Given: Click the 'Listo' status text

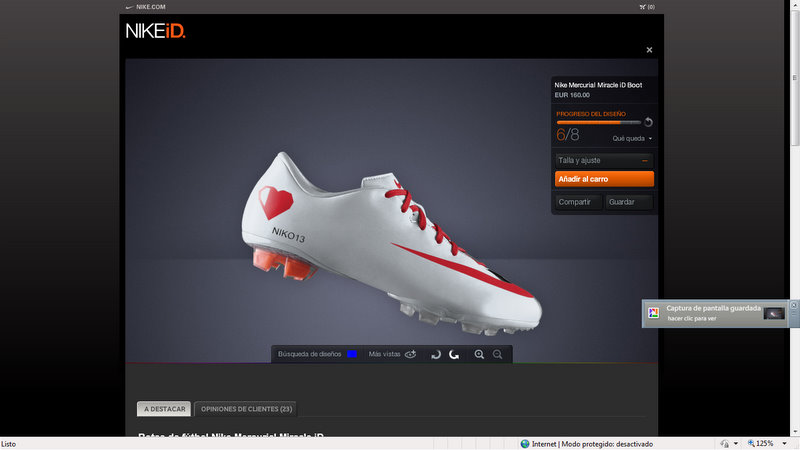Looking at the screenshot, I should point(9,444).
